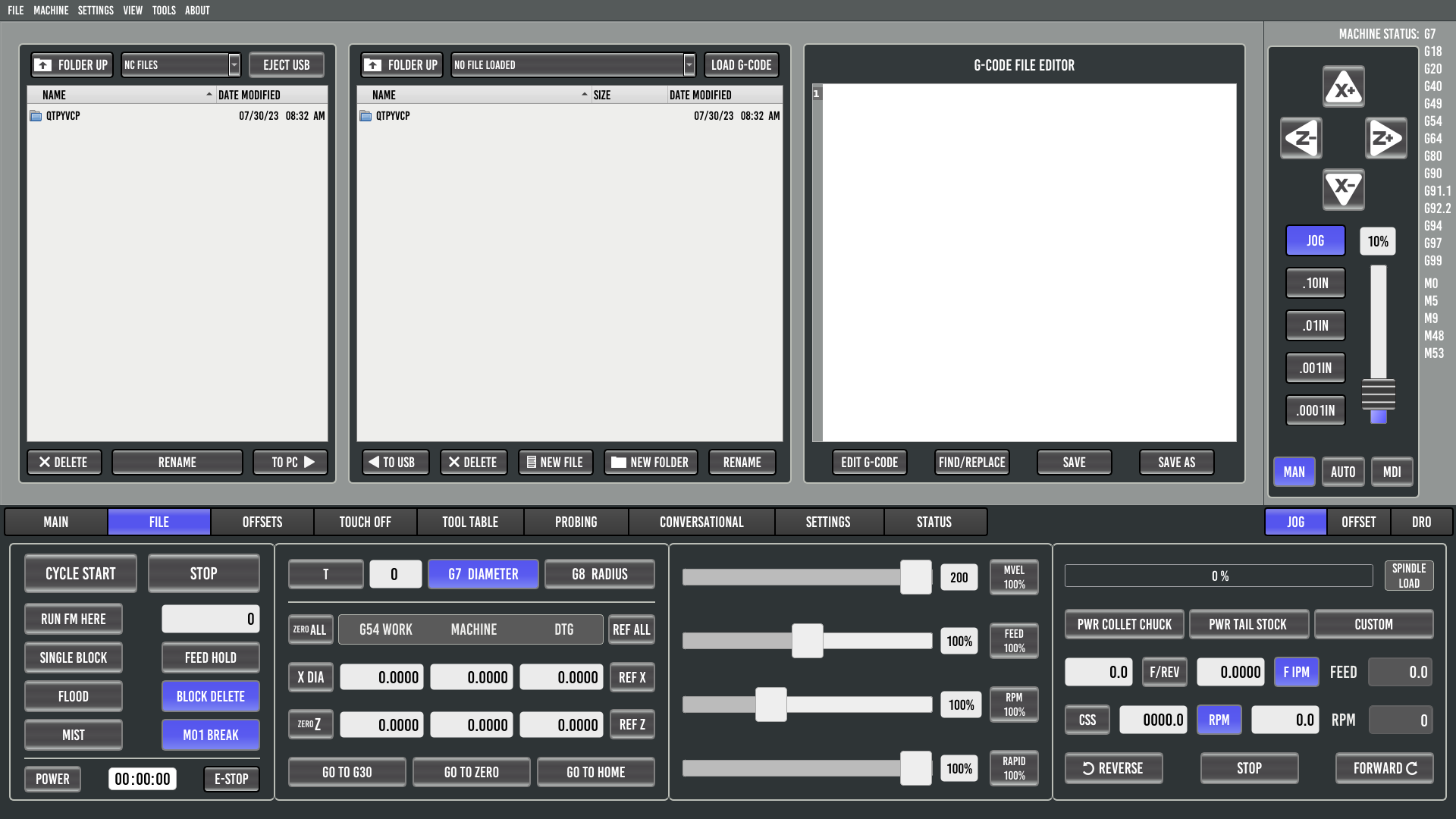Click the Load G-Code button
1456x819 pixels.
pos(741,65)
